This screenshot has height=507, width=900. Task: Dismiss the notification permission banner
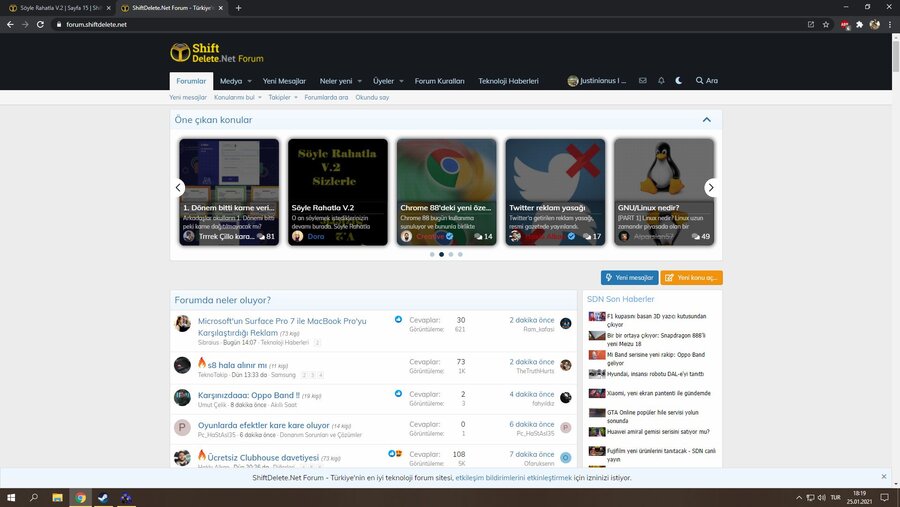(884, 477)
